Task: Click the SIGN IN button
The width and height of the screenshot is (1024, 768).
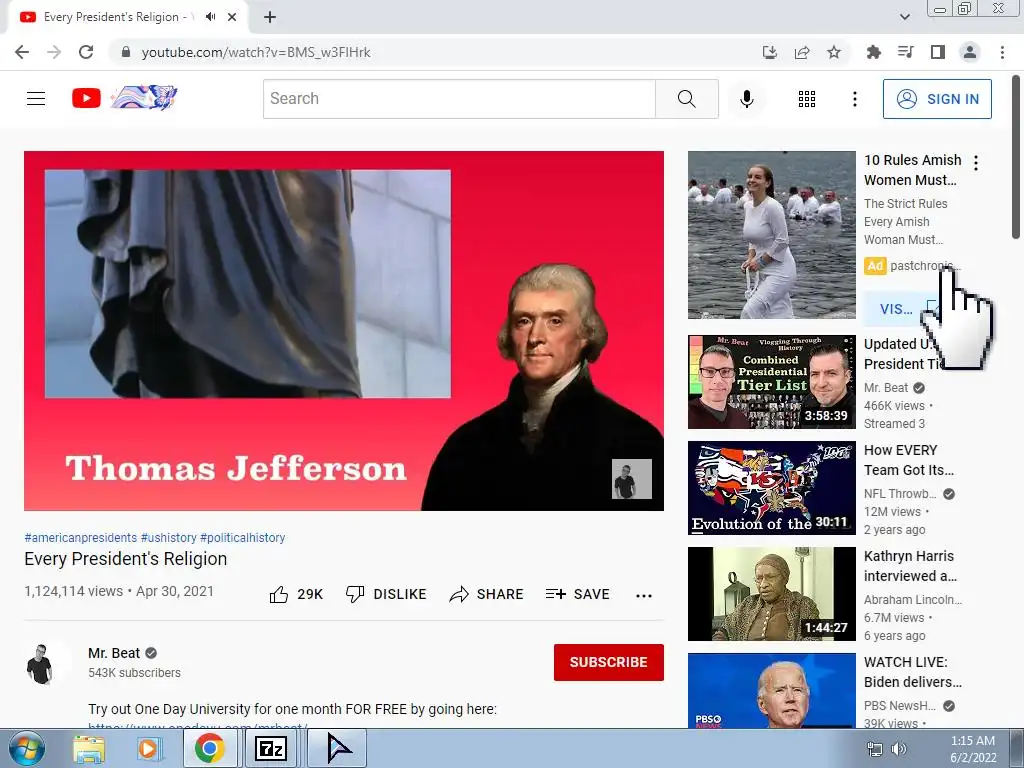Action: [937, 99]
